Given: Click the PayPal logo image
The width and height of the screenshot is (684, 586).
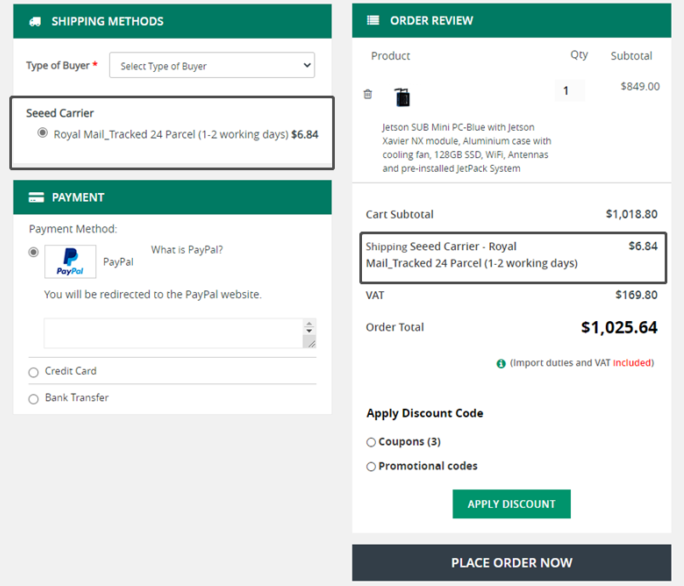Looking at the screenshot, I should tap(70, 261).
